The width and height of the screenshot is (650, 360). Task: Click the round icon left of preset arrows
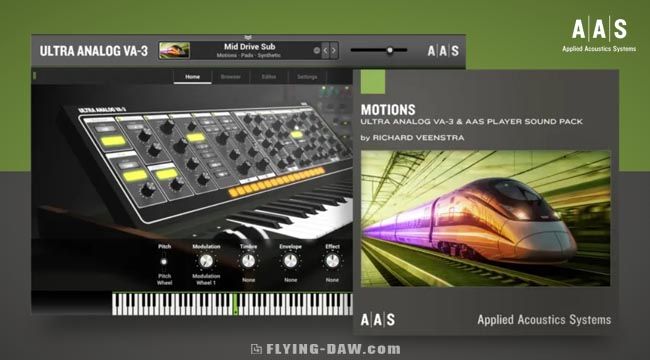point(317,51)
